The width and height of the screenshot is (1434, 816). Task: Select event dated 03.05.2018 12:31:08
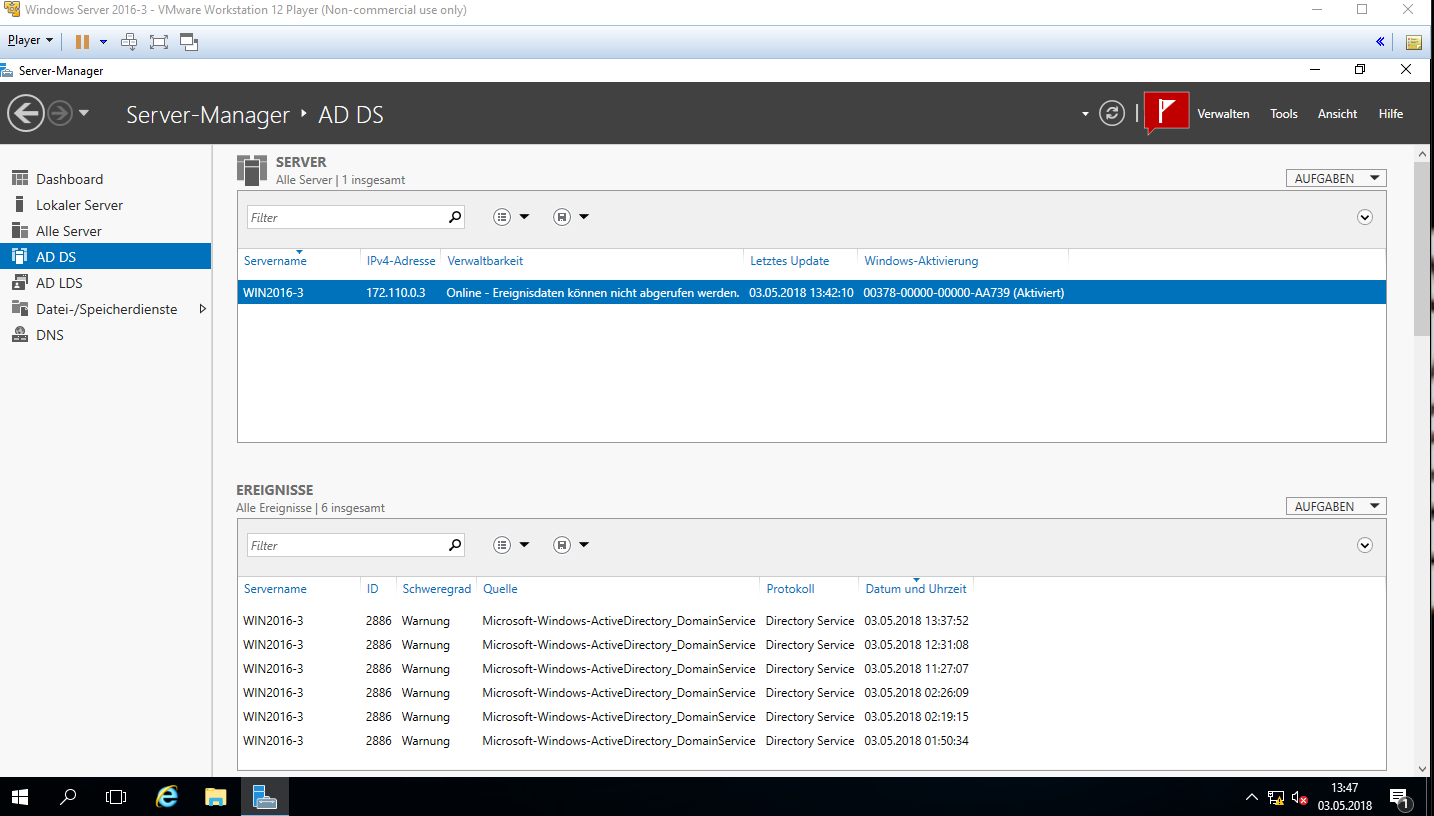pyautogui.click(x=811, y=645)
